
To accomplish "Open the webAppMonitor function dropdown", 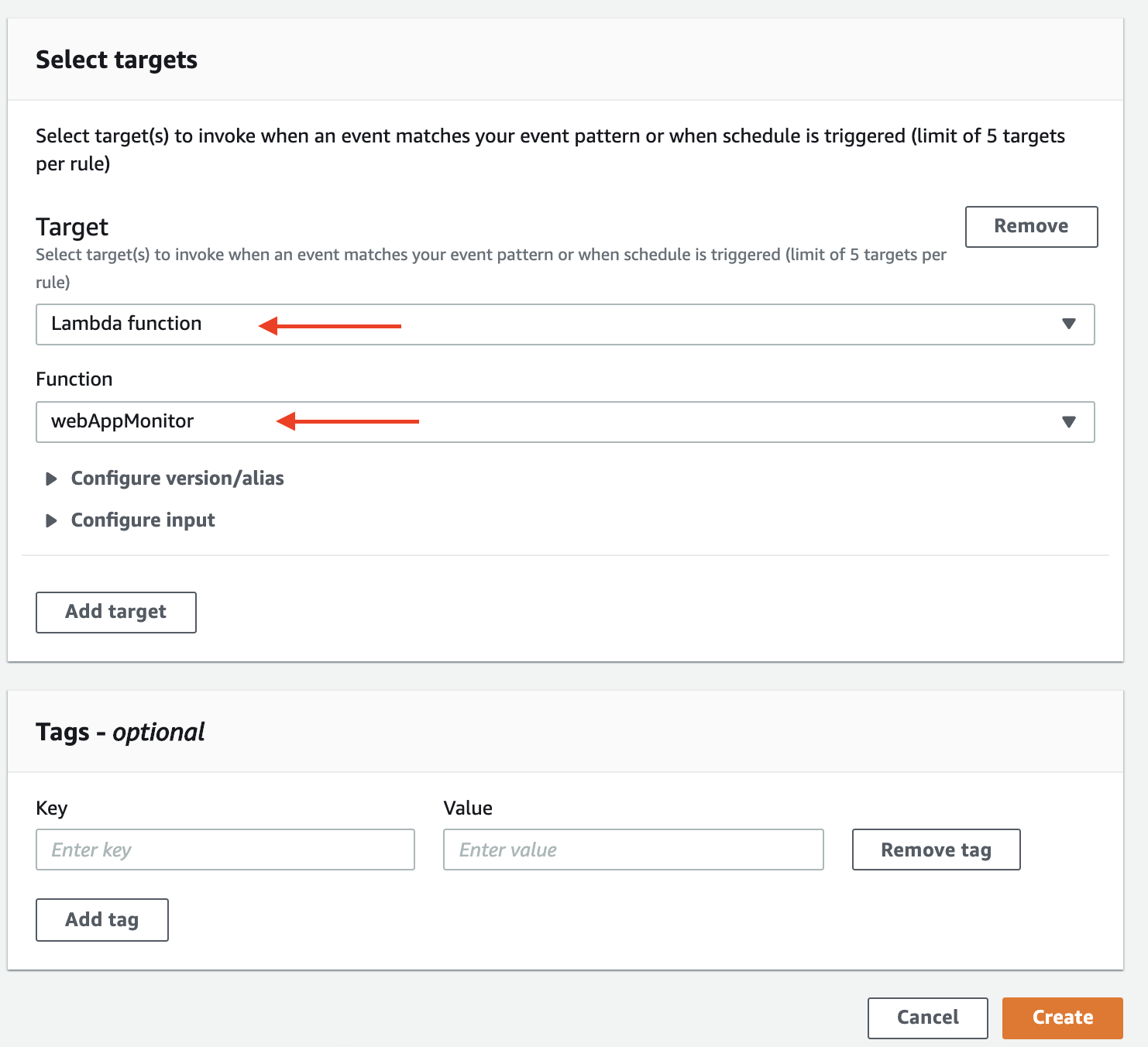I will tap(564, 421).
